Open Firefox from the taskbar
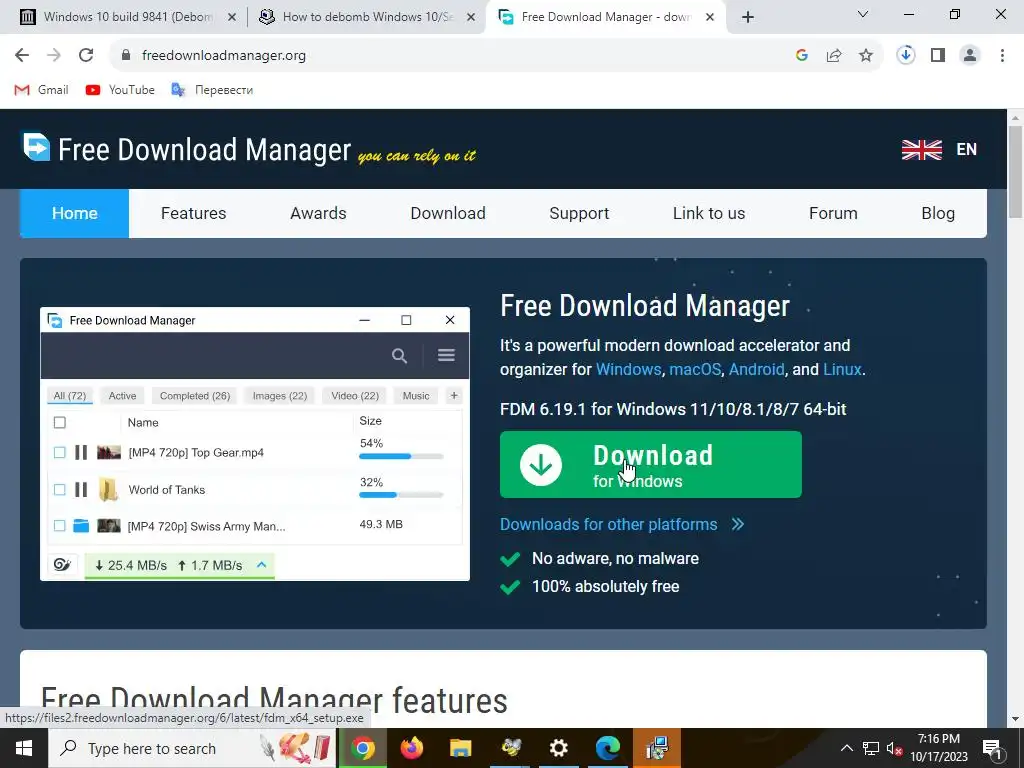1024x768 pixels. 411,748
